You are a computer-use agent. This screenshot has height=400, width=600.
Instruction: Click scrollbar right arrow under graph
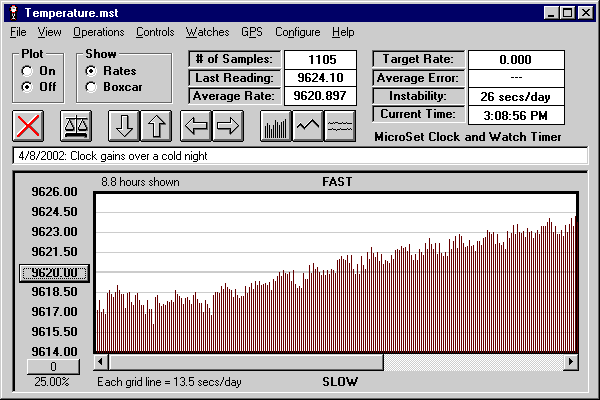tap(571, 362)
